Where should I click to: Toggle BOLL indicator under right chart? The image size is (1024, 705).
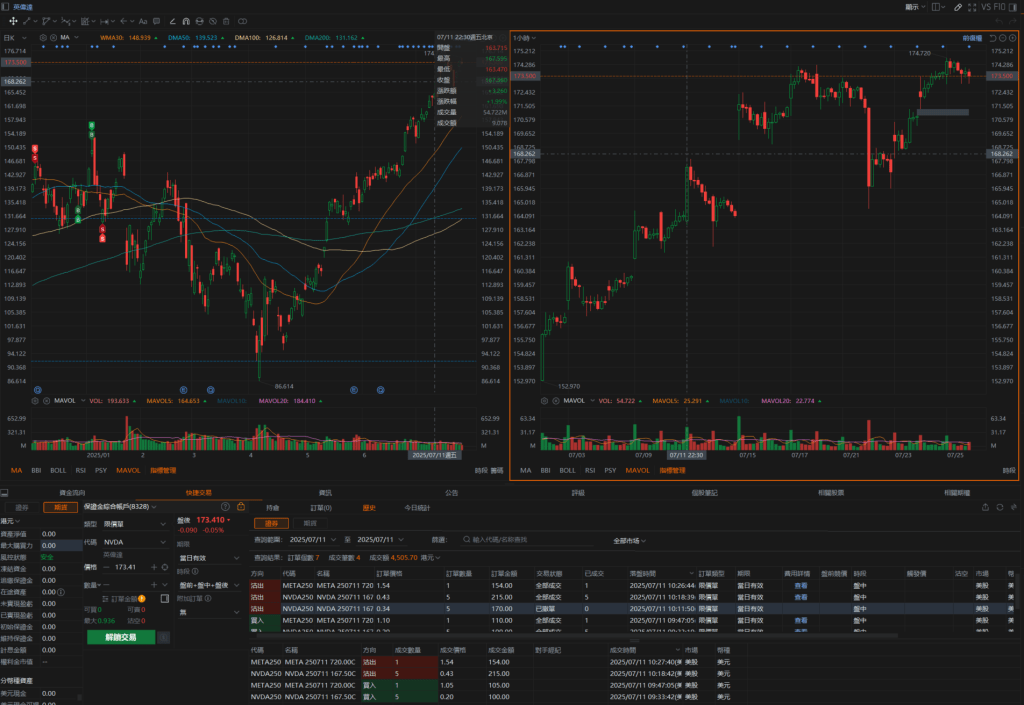567,469
